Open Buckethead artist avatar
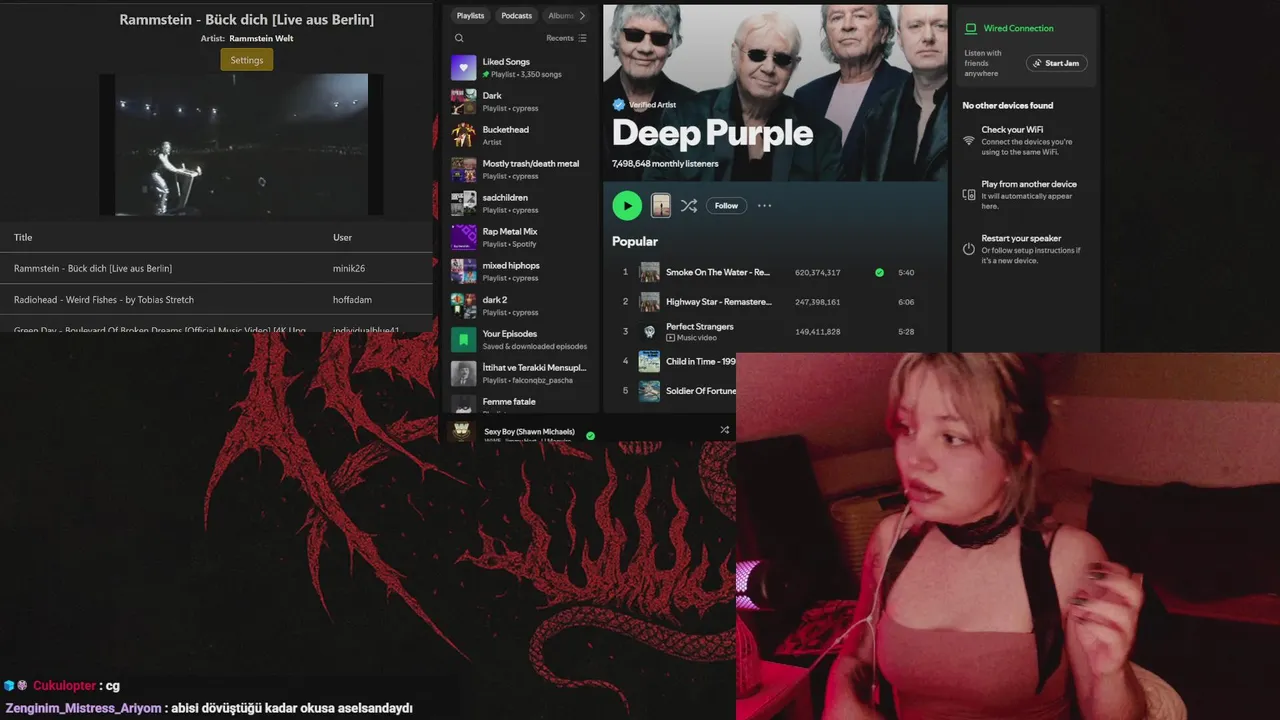Screen dimensions: 1280x720 463,136
